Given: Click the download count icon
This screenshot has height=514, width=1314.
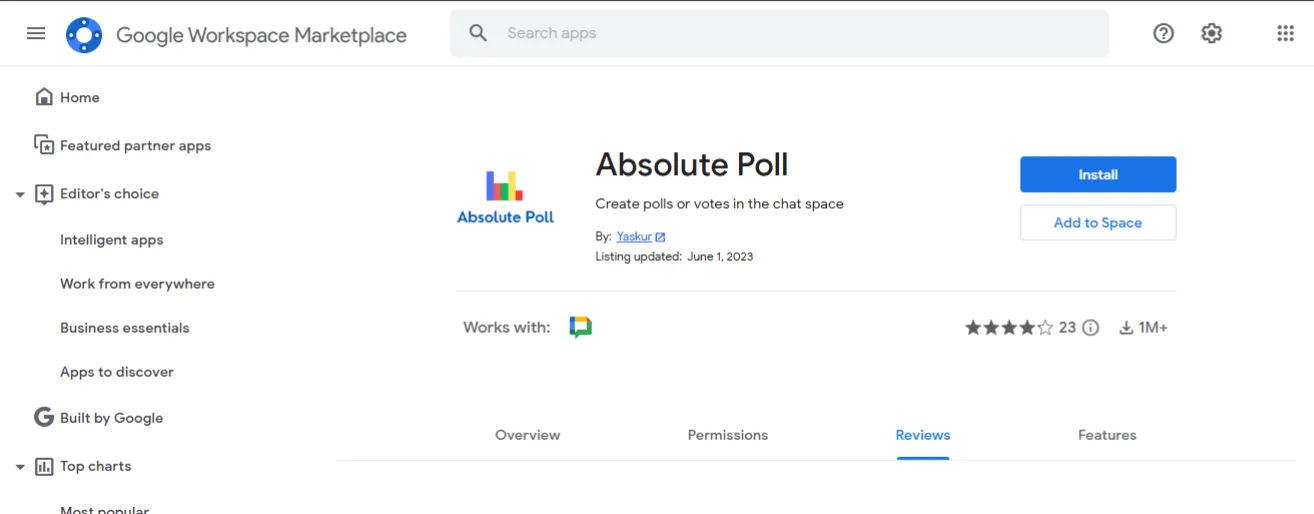Looking at the screenshot, I should (1126, 328).
